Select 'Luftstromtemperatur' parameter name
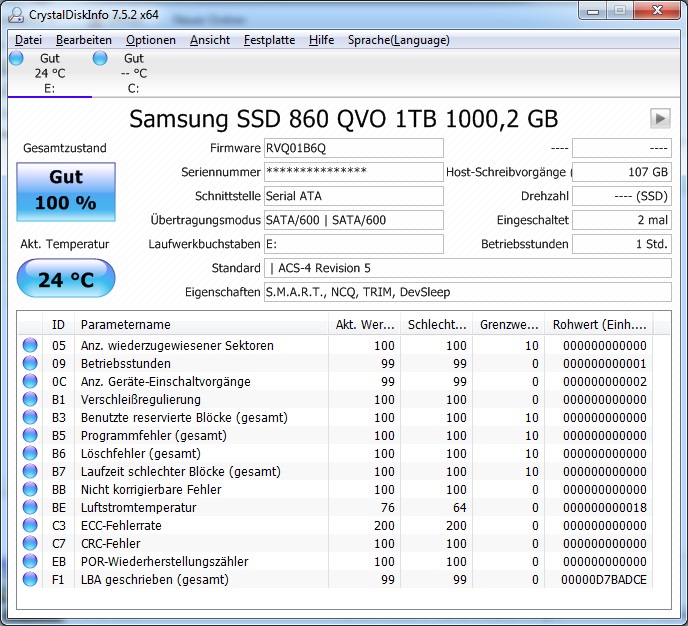 pyautogui.click(x=139, y=508)
